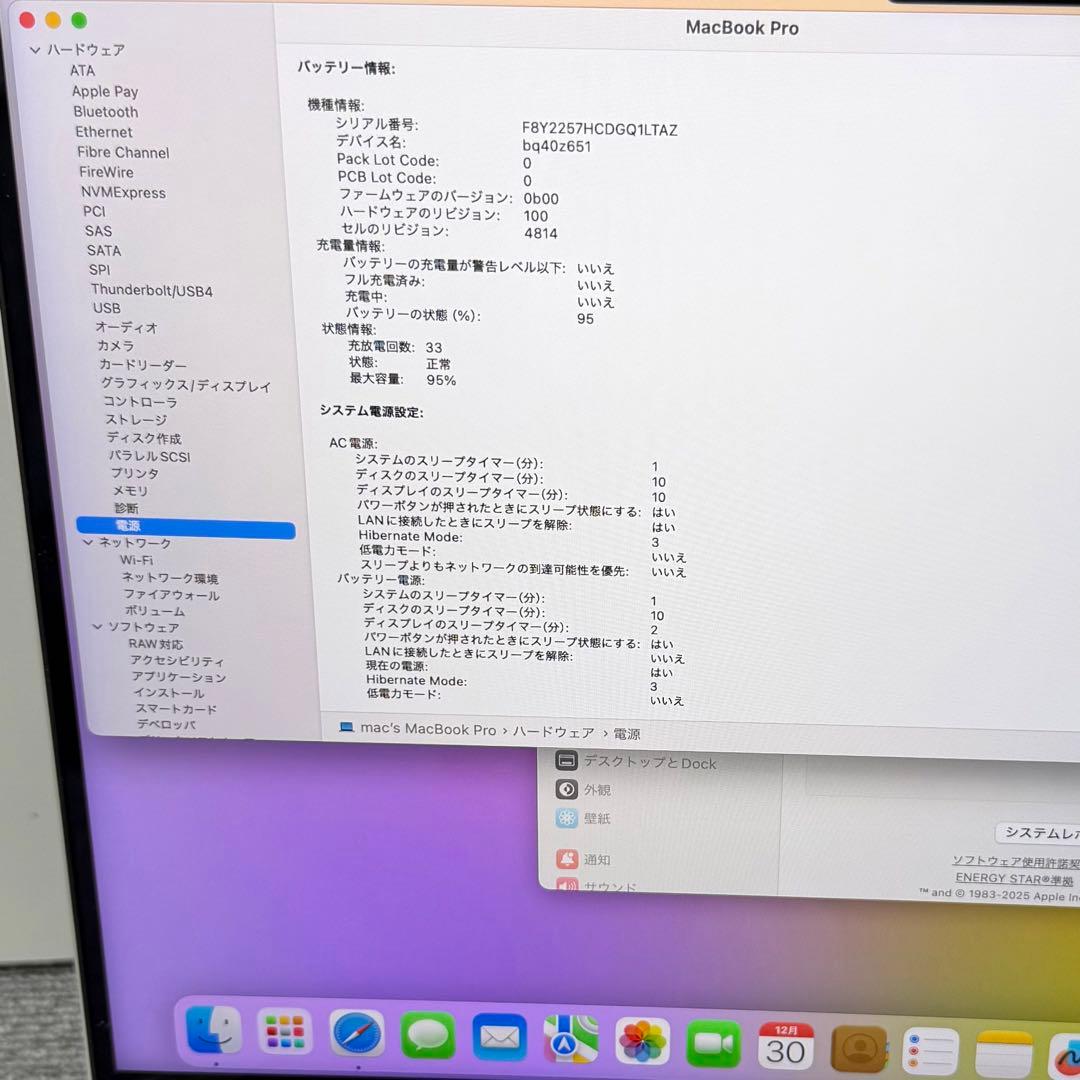Click デスクトップとDock icon in System Settings

click(x=566, y=760)
